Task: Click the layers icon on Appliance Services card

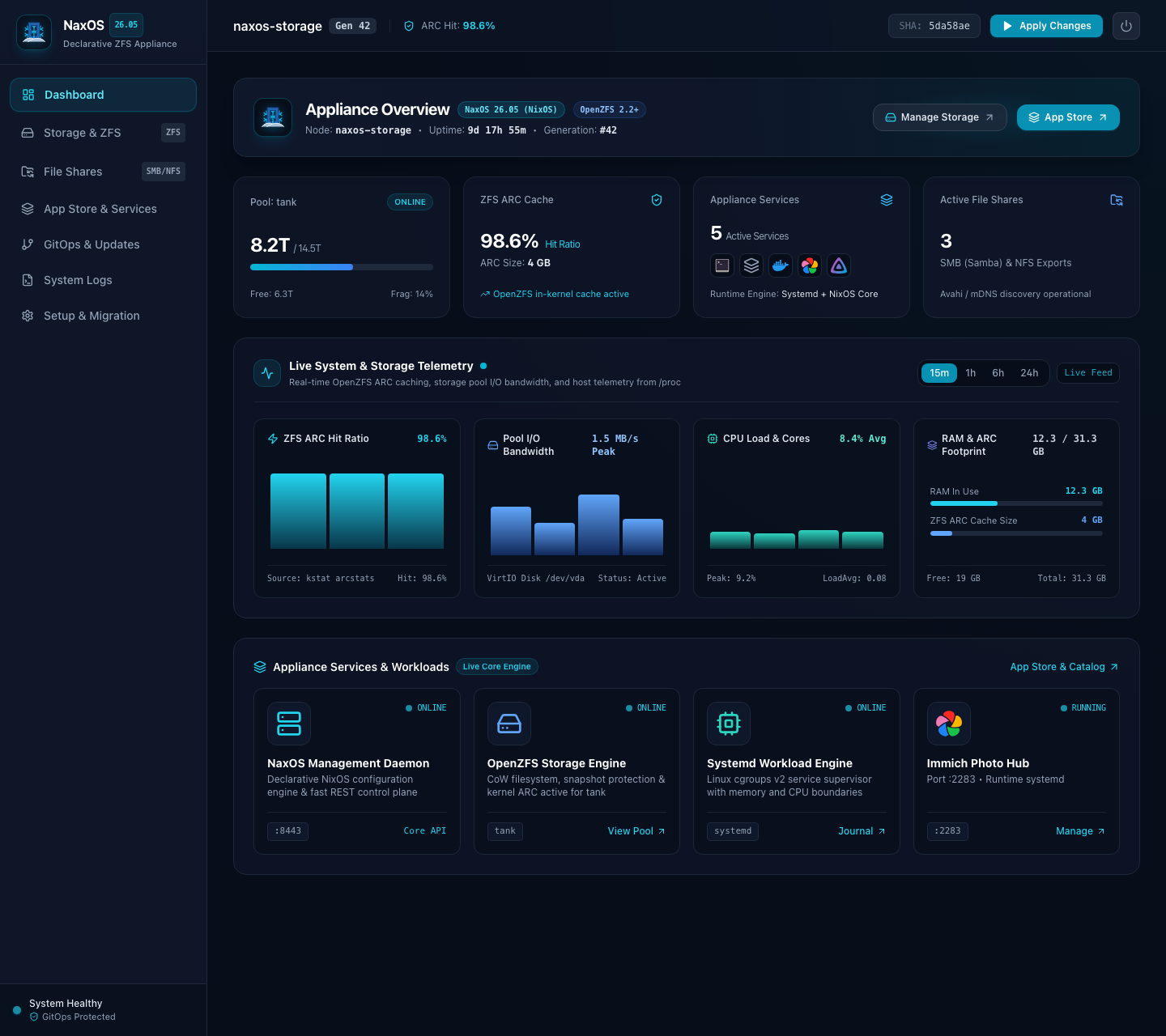Action: click(887, 200)
